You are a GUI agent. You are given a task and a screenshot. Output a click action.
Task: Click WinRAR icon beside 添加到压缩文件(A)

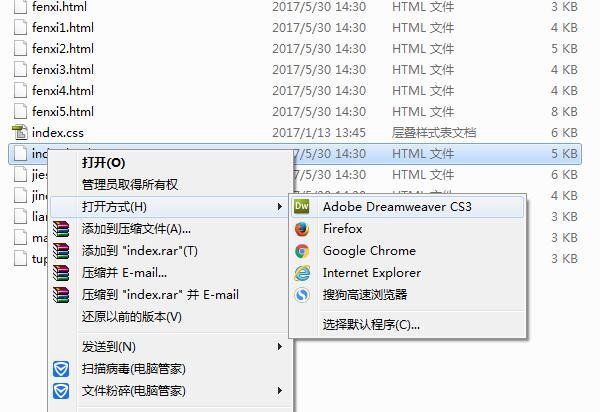tap(61, 229)
